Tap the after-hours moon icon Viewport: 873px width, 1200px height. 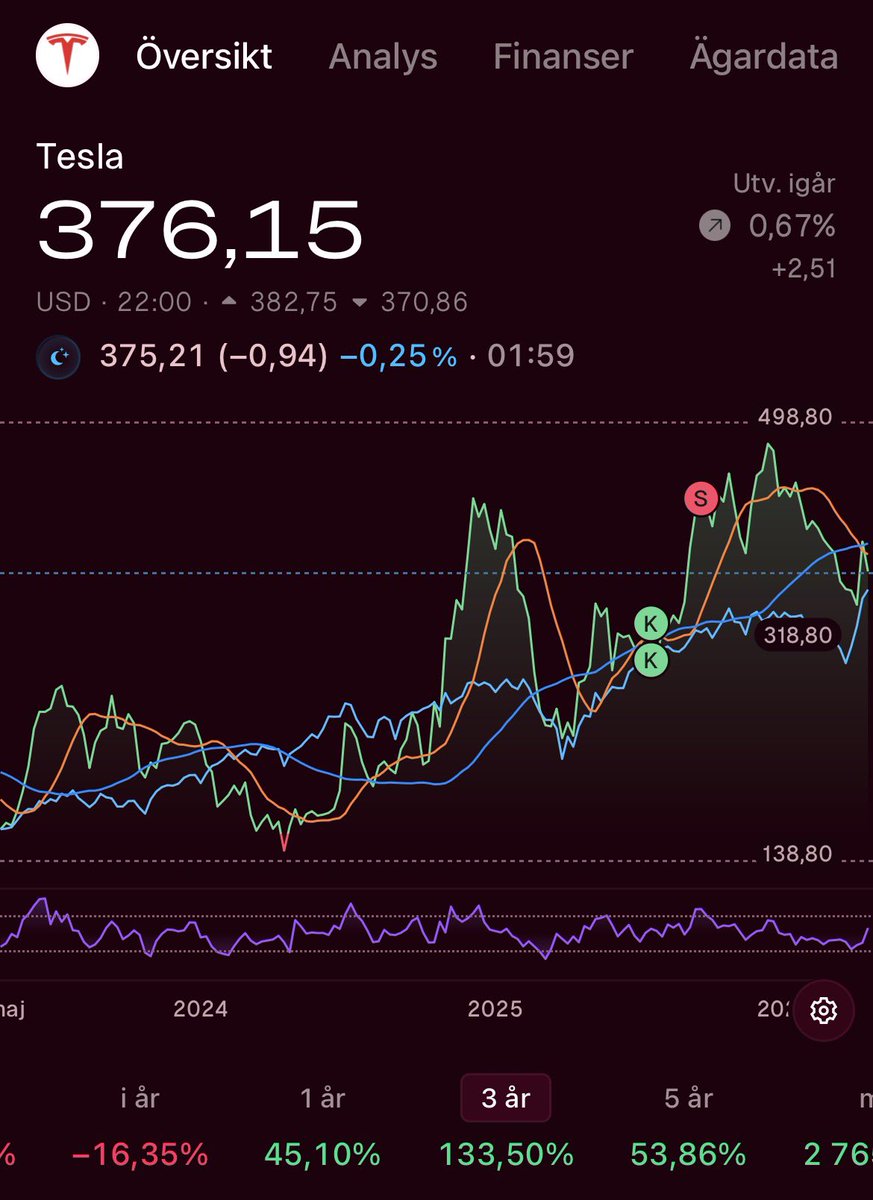(58, 357)
